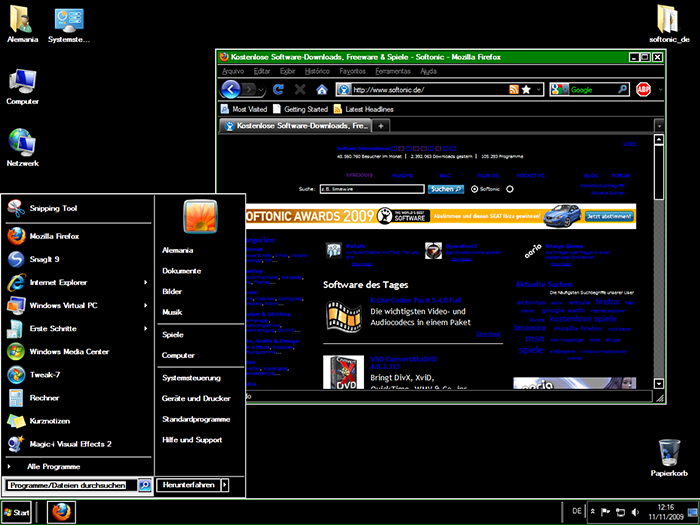Open the Histórico menu in Firefox
700x525 pixels.
[x=317, y=72]
